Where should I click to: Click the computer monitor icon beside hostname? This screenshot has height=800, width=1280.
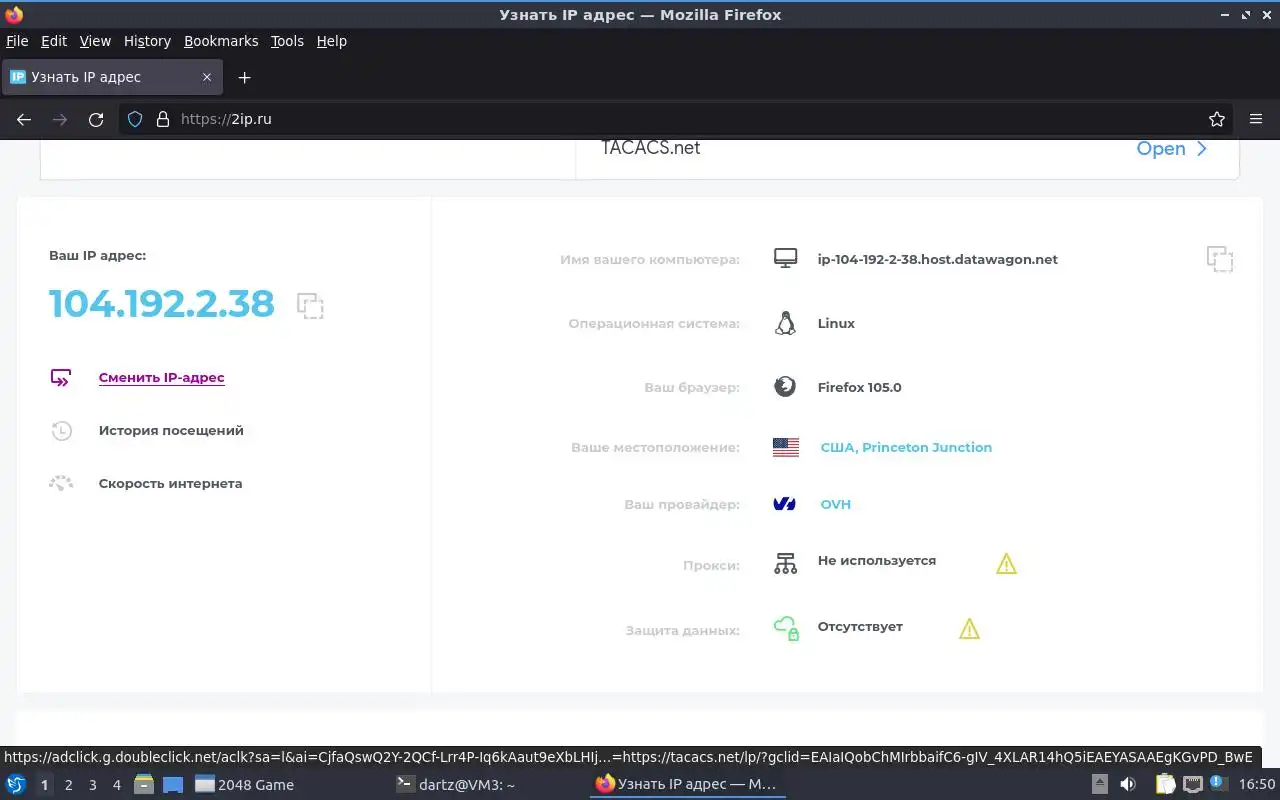[785, 259]
